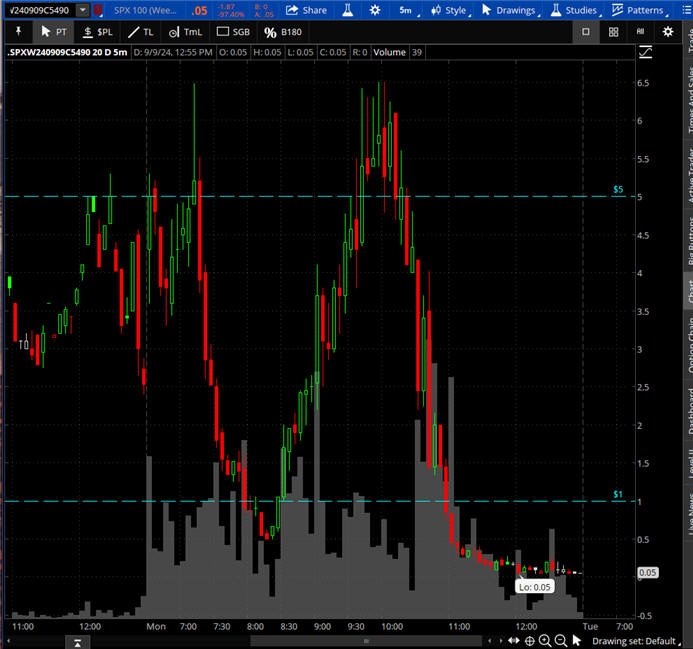Open the Patterns menu
Screen dimensions: 693x649
pos(640,10)
